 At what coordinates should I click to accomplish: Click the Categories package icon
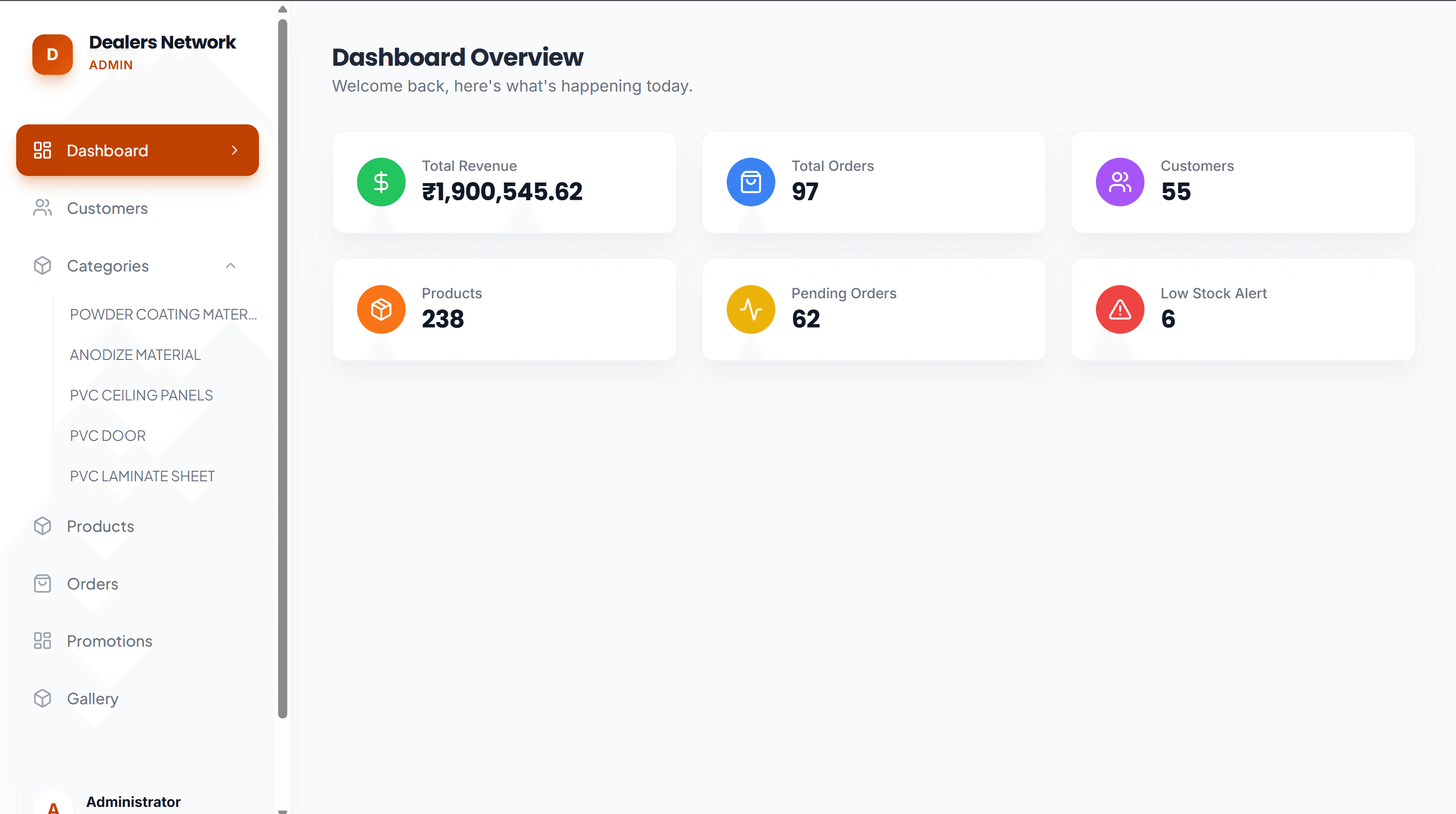pyautogui.click(x=42, y=265)
